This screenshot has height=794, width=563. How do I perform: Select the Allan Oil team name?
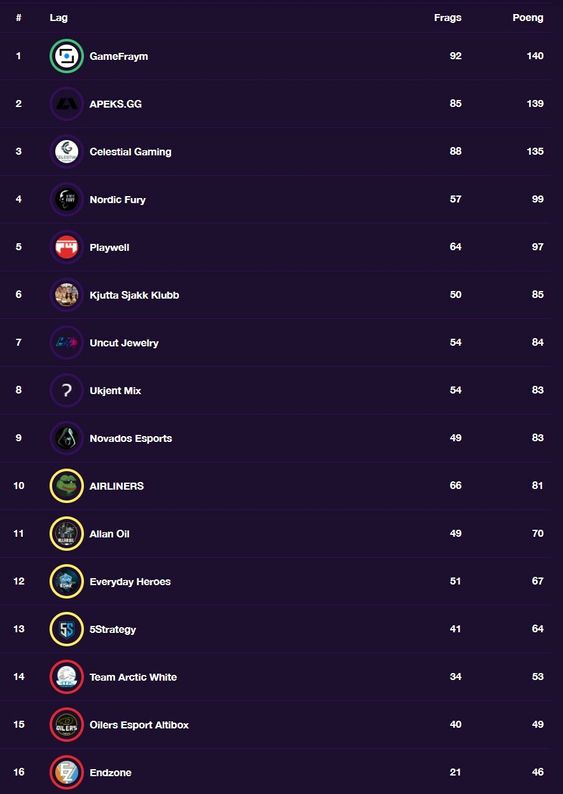[x=109, y=534]
